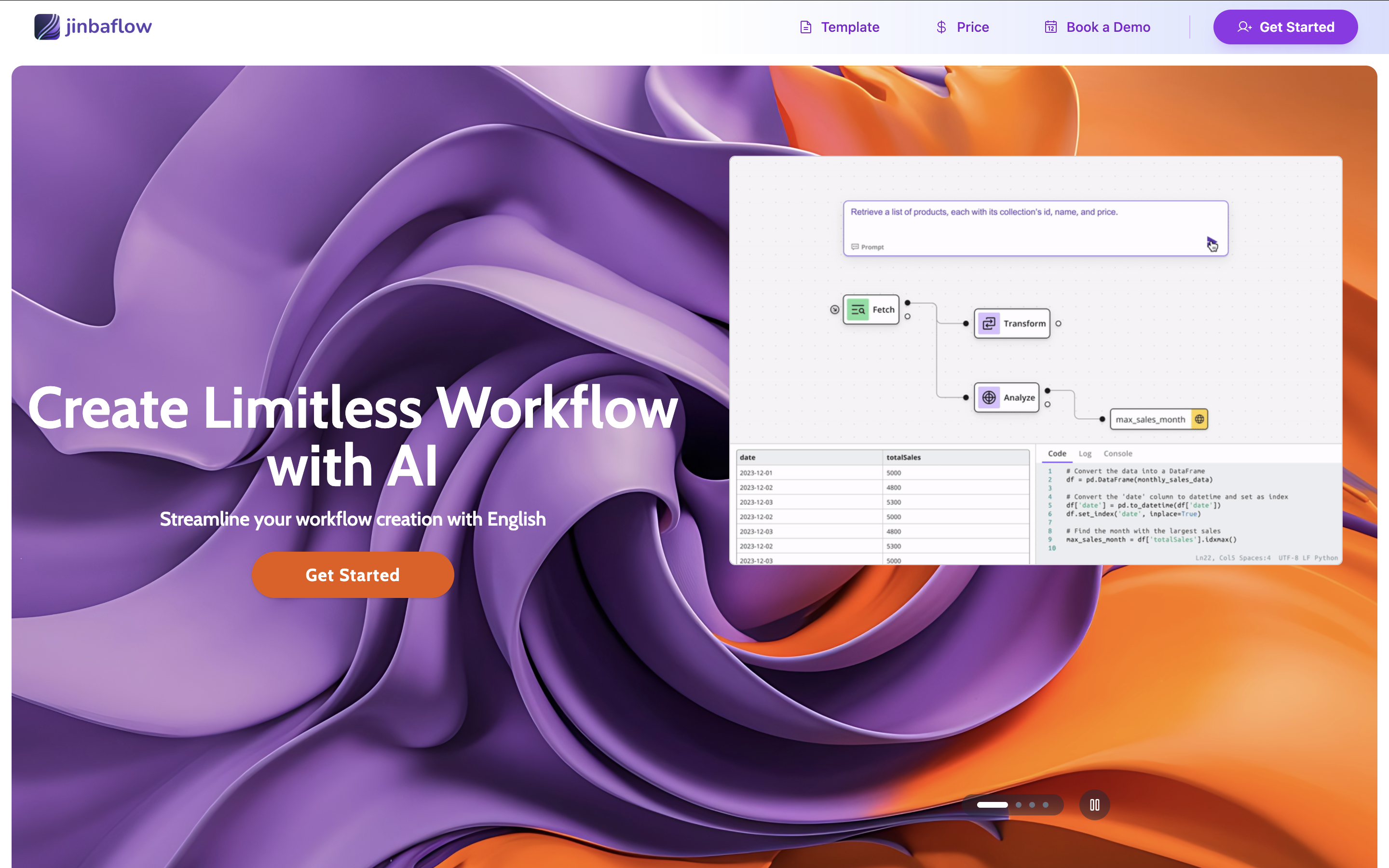
Task: Click the green Fetch node icon
Action: pyautogui.click(x=858, y=310)
